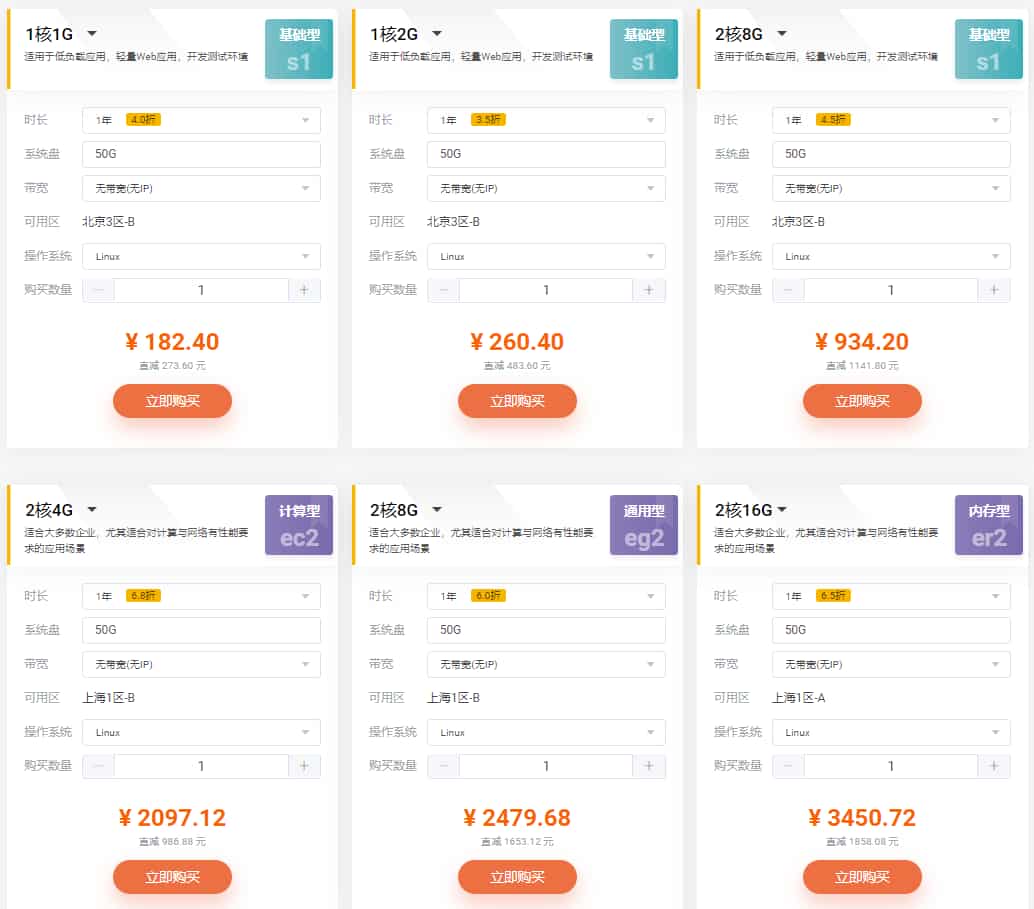Decrease quantity with minus on 1核2G card
This screenshot has height=909, width=1034.
(444, 290)
